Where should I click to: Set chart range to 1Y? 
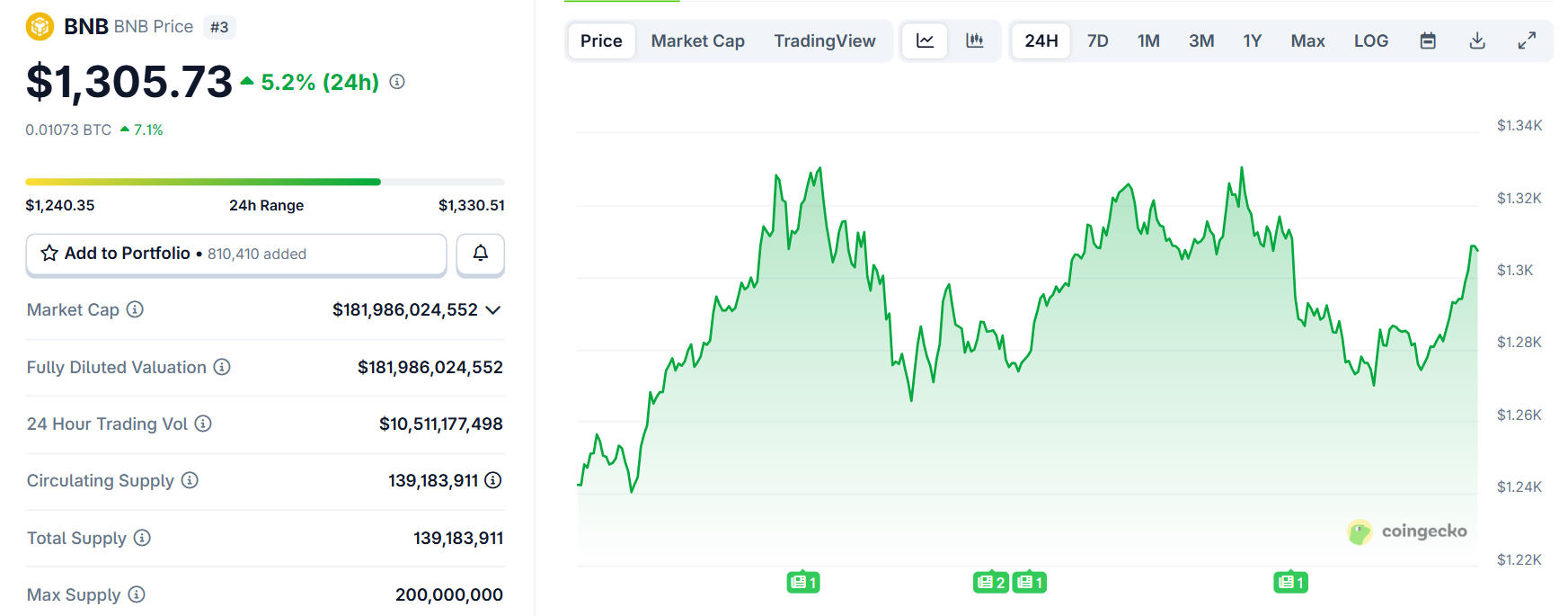(1253, 40)
